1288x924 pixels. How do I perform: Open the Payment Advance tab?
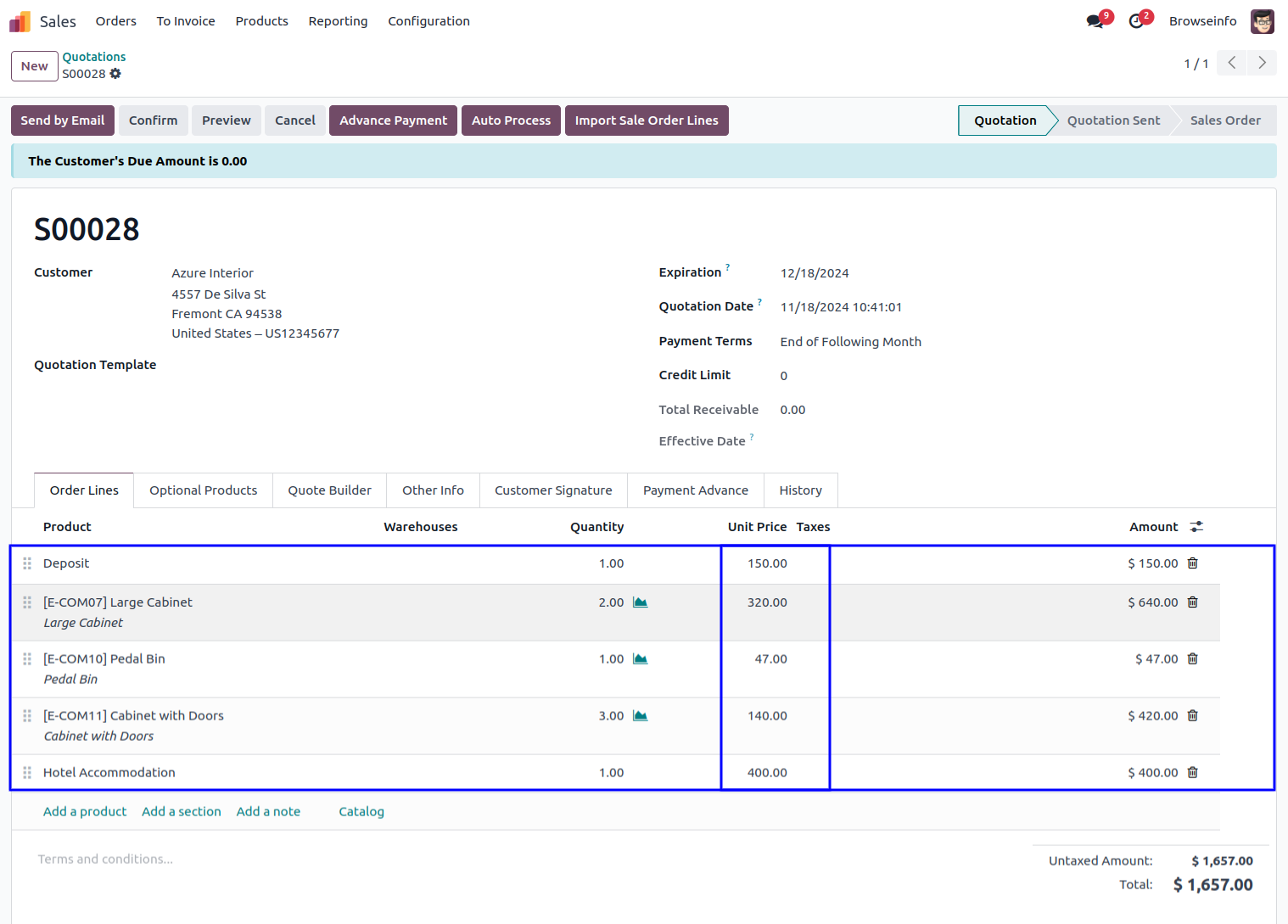[695, 490]
